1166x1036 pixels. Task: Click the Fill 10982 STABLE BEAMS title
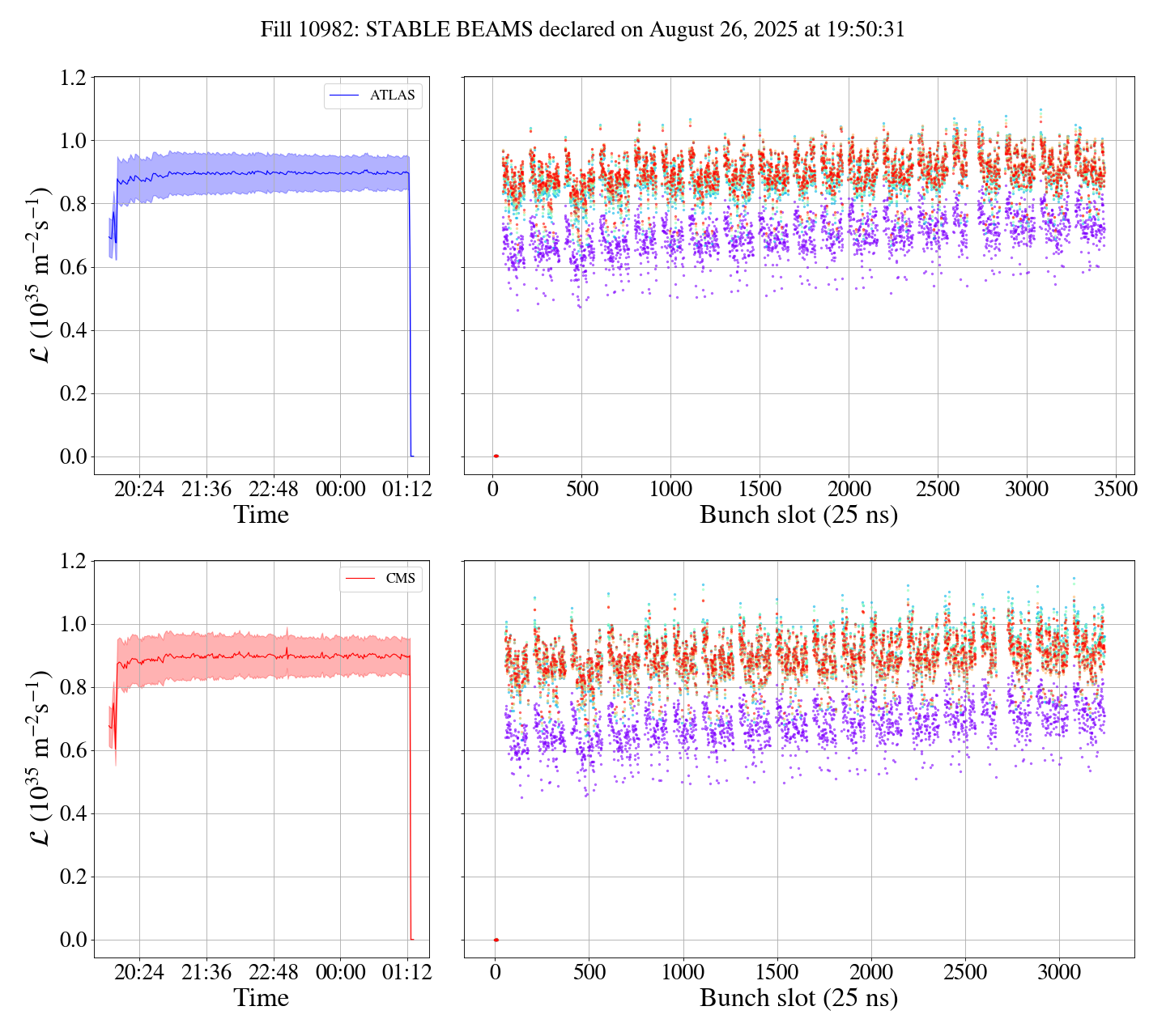click(x=582, y=30)
